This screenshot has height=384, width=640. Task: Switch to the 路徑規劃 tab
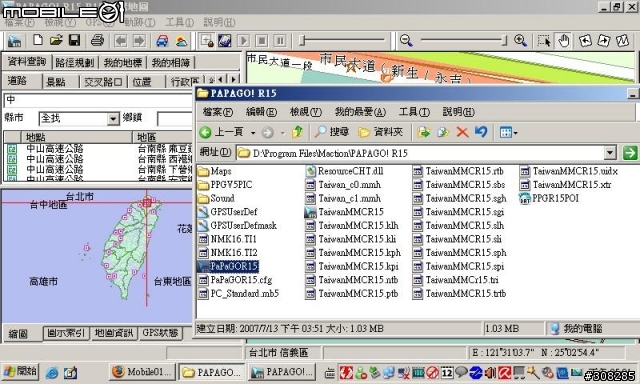75,62
